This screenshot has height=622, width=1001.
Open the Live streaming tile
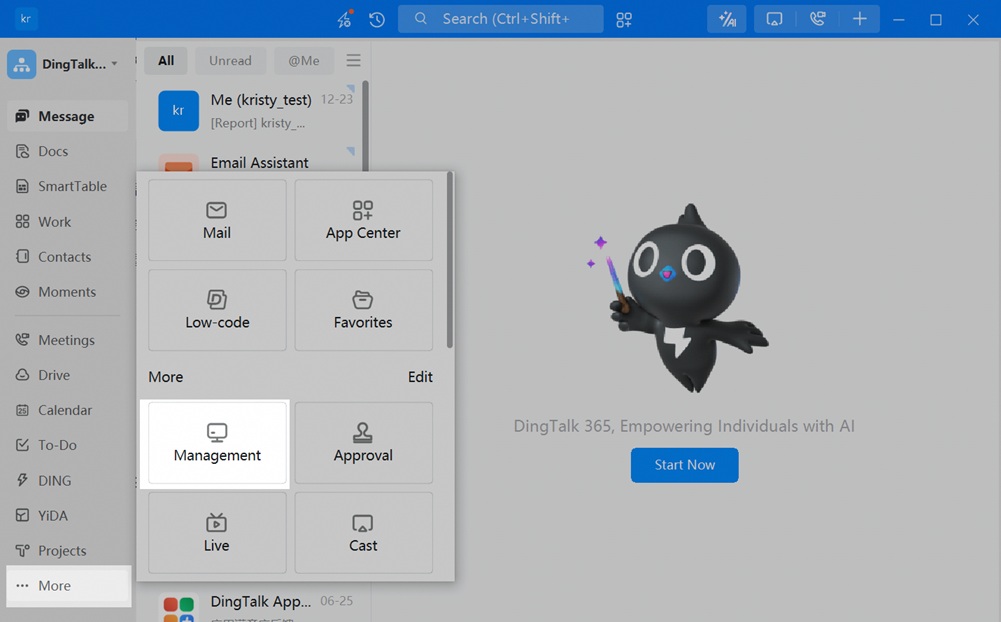[x=217, y=533]
